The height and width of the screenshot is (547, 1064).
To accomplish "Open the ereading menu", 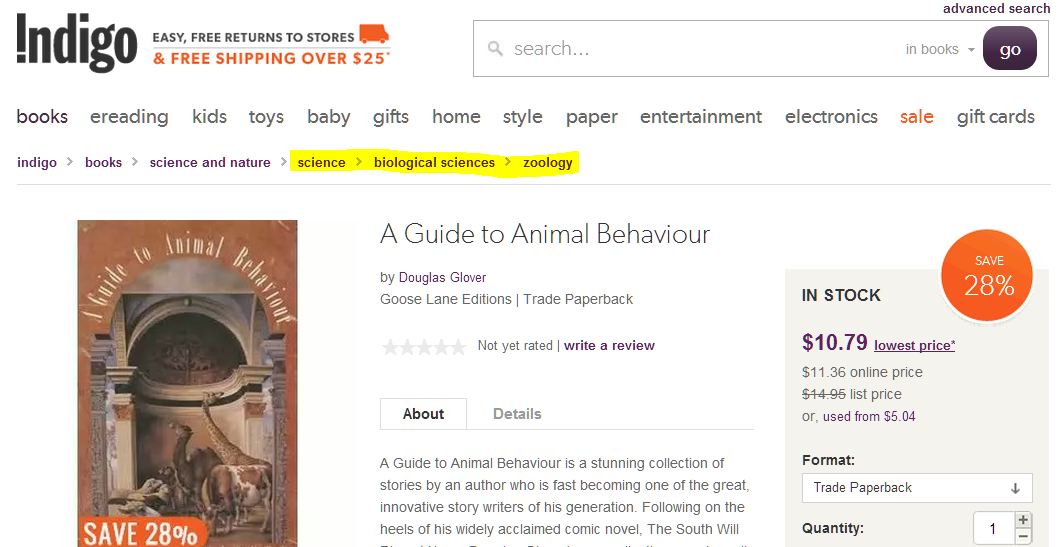I will coord(129,117).
